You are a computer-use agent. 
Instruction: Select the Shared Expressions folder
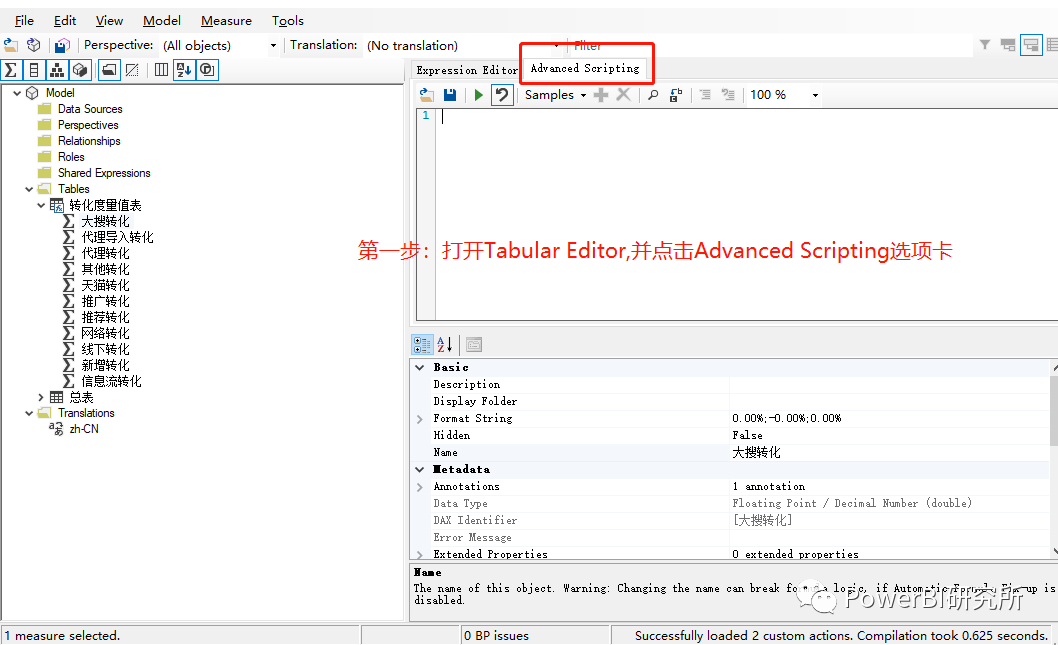(x=104, y=173)
